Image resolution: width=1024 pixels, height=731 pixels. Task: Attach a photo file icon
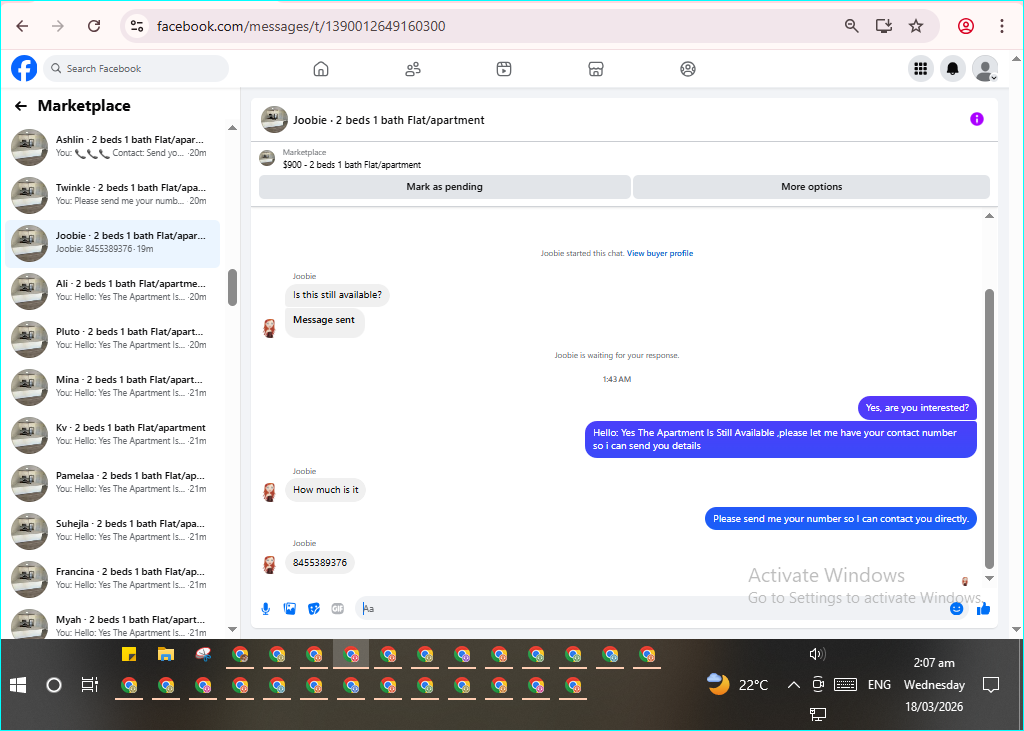coord(290,609)
